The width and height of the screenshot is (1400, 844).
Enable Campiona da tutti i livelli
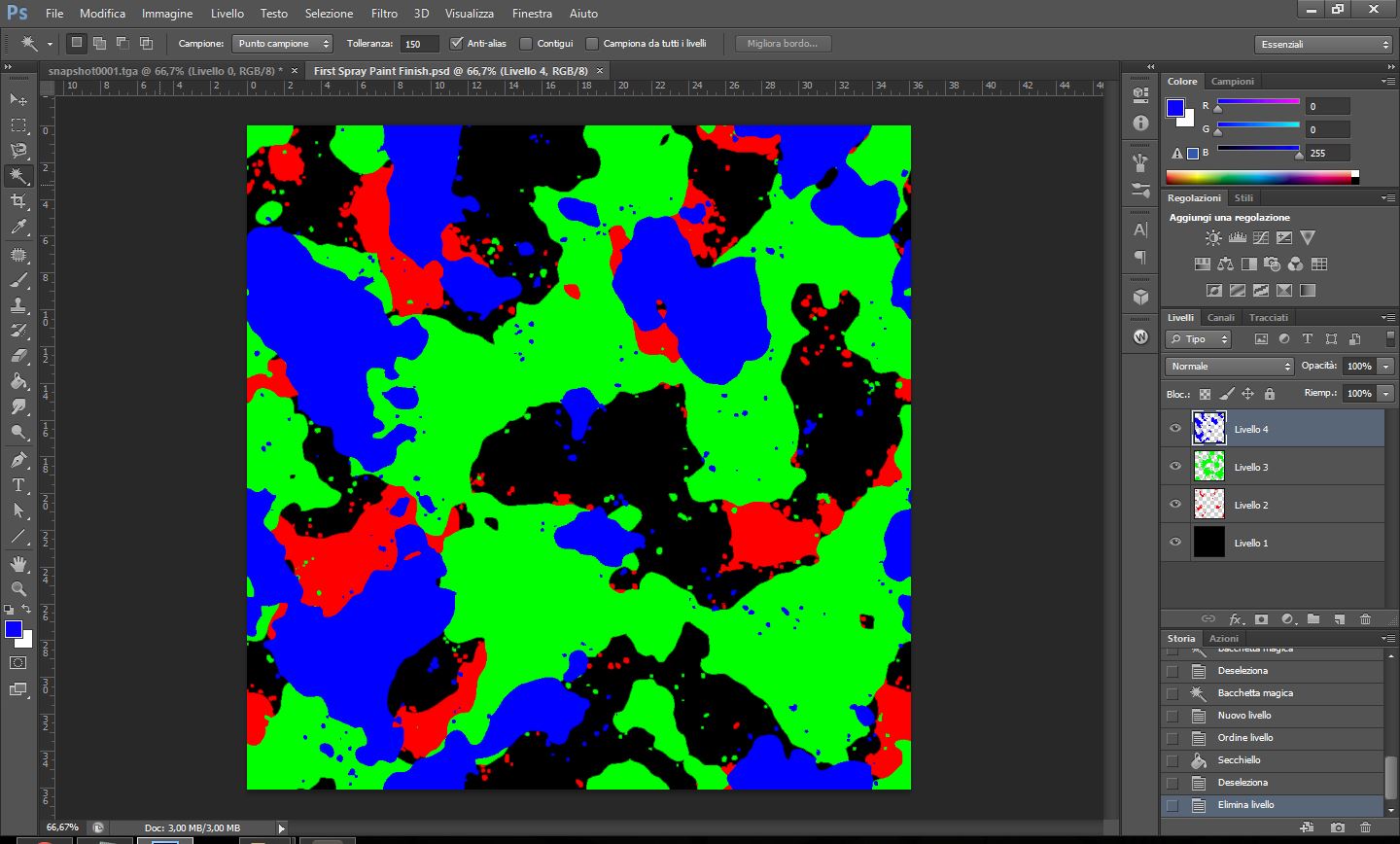592,43
